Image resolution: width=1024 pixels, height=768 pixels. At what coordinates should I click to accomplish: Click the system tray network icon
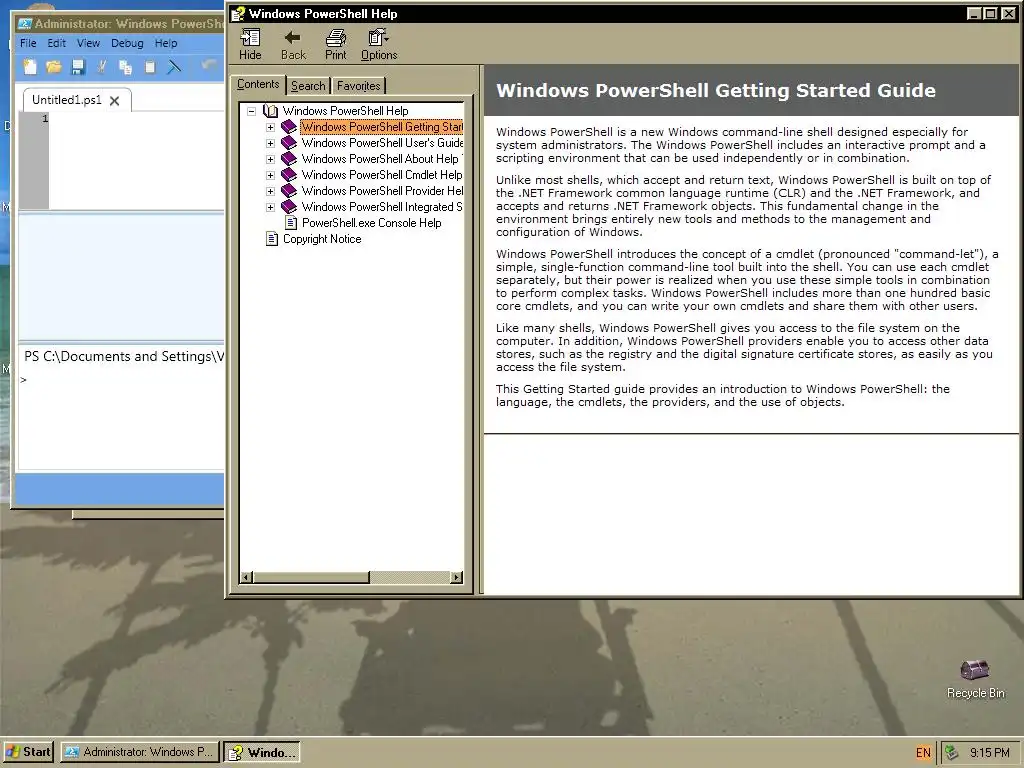pyautogui.click(x=953, y=752)
